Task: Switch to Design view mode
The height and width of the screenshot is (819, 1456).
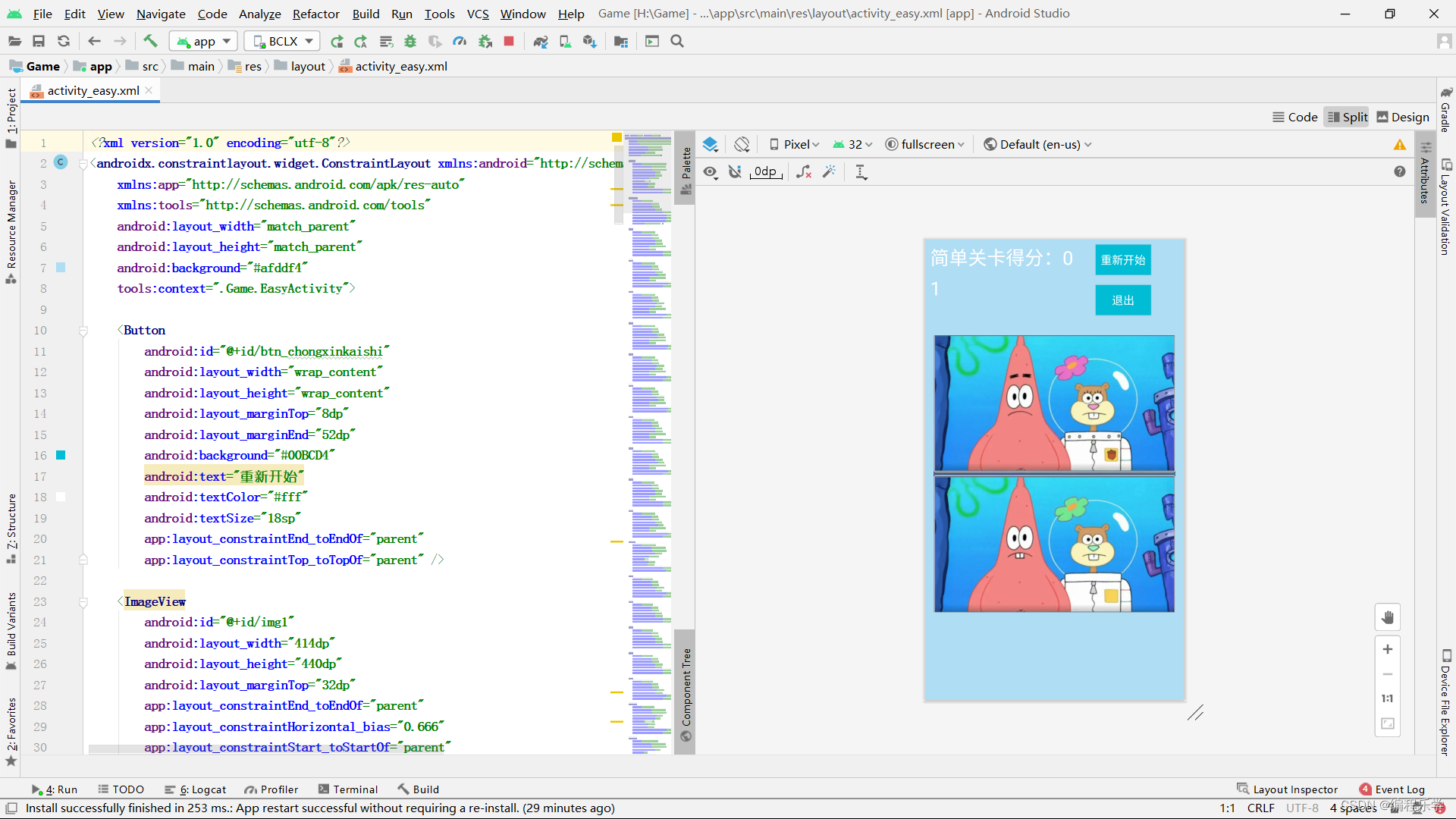Action: coord(1403,117)
